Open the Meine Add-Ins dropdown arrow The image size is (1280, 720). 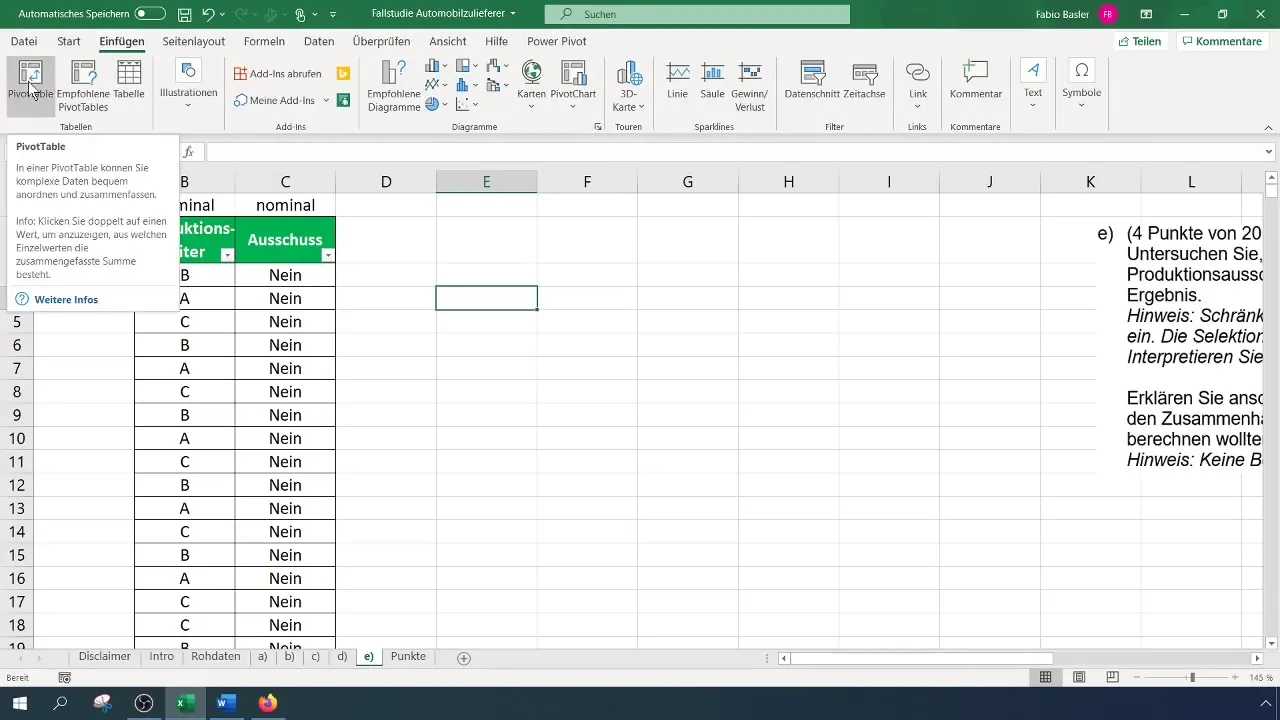326,100
